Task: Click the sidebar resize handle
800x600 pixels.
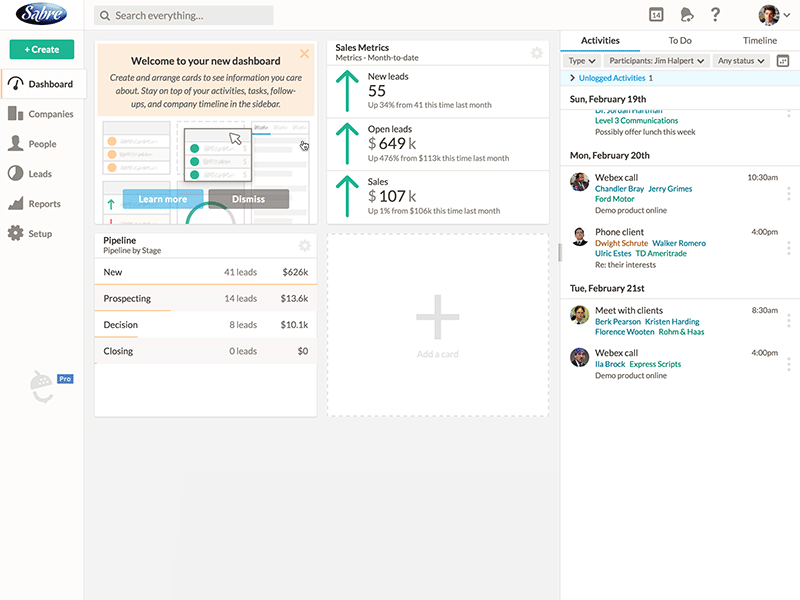Action: pyautogui.click(x=560, y=253)
